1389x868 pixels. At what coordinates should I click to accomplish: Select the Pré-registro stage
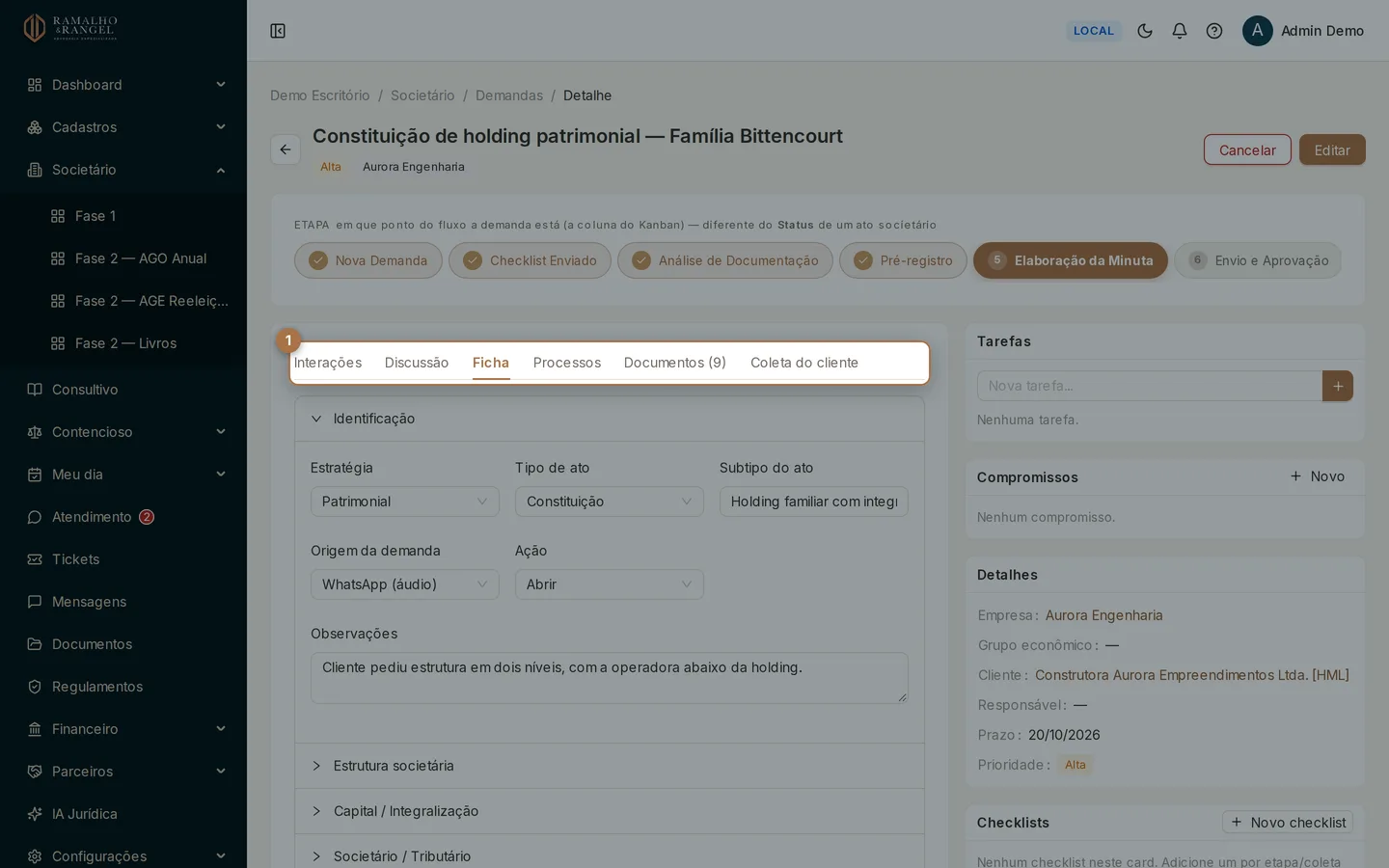coord(903,260)
